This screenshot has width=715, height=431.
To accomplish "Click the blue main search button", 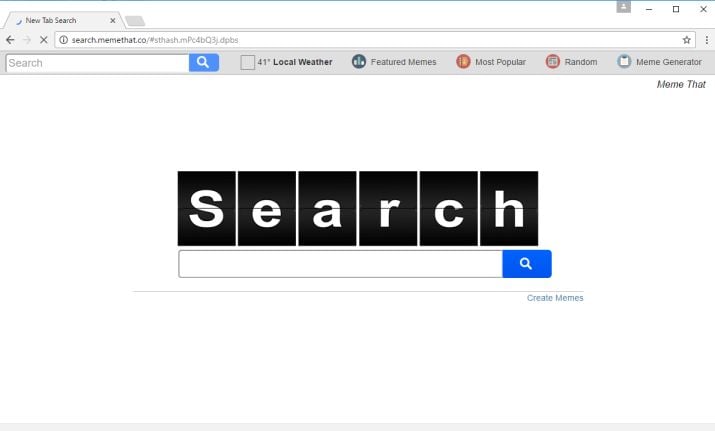I will tap(526, 264).
